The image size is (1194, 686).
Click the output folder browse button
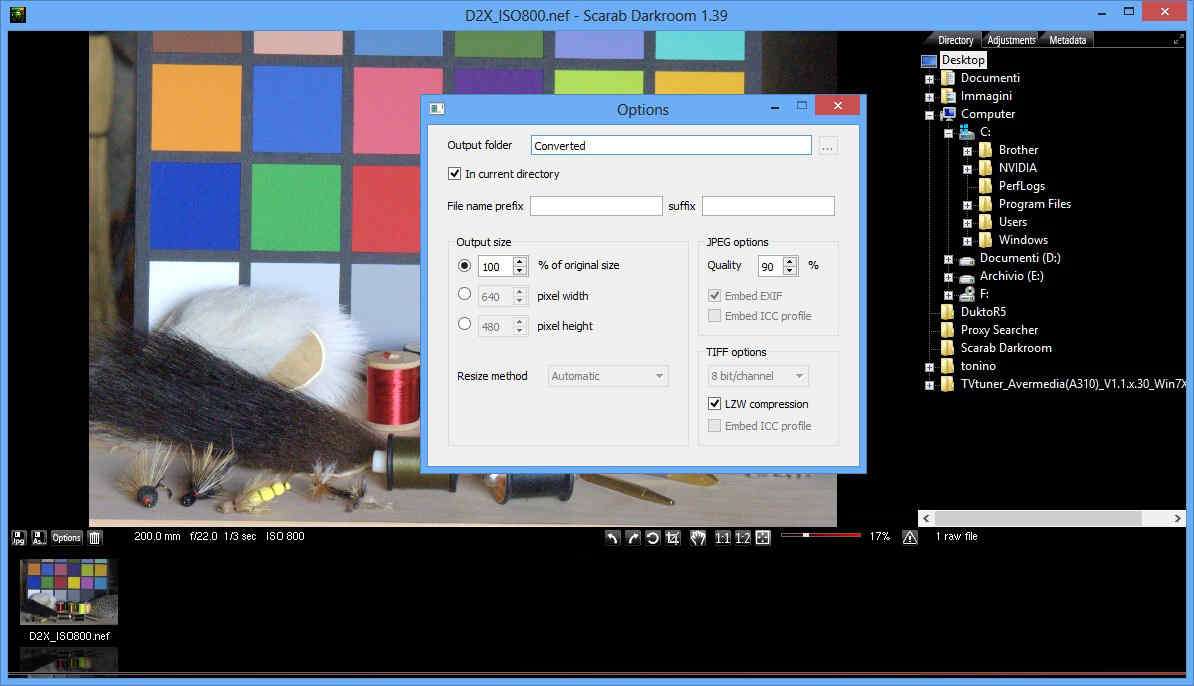pos(827,146)
